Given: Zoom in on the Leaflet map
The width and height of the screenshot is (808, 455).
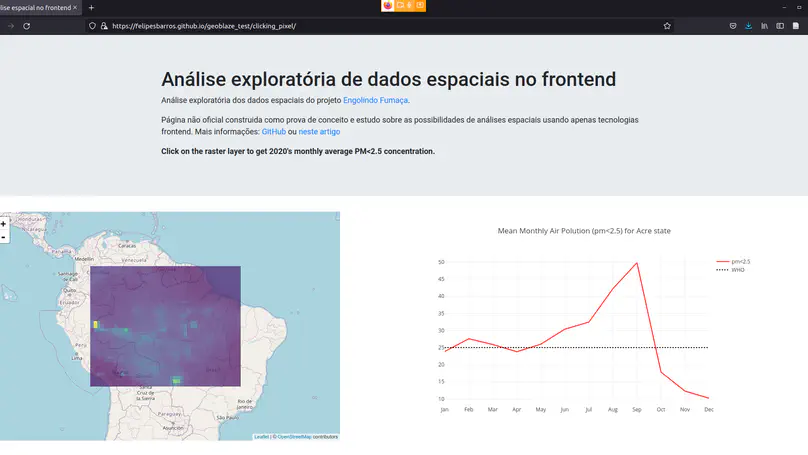Looking at the screenshot, I should (4, 224).
